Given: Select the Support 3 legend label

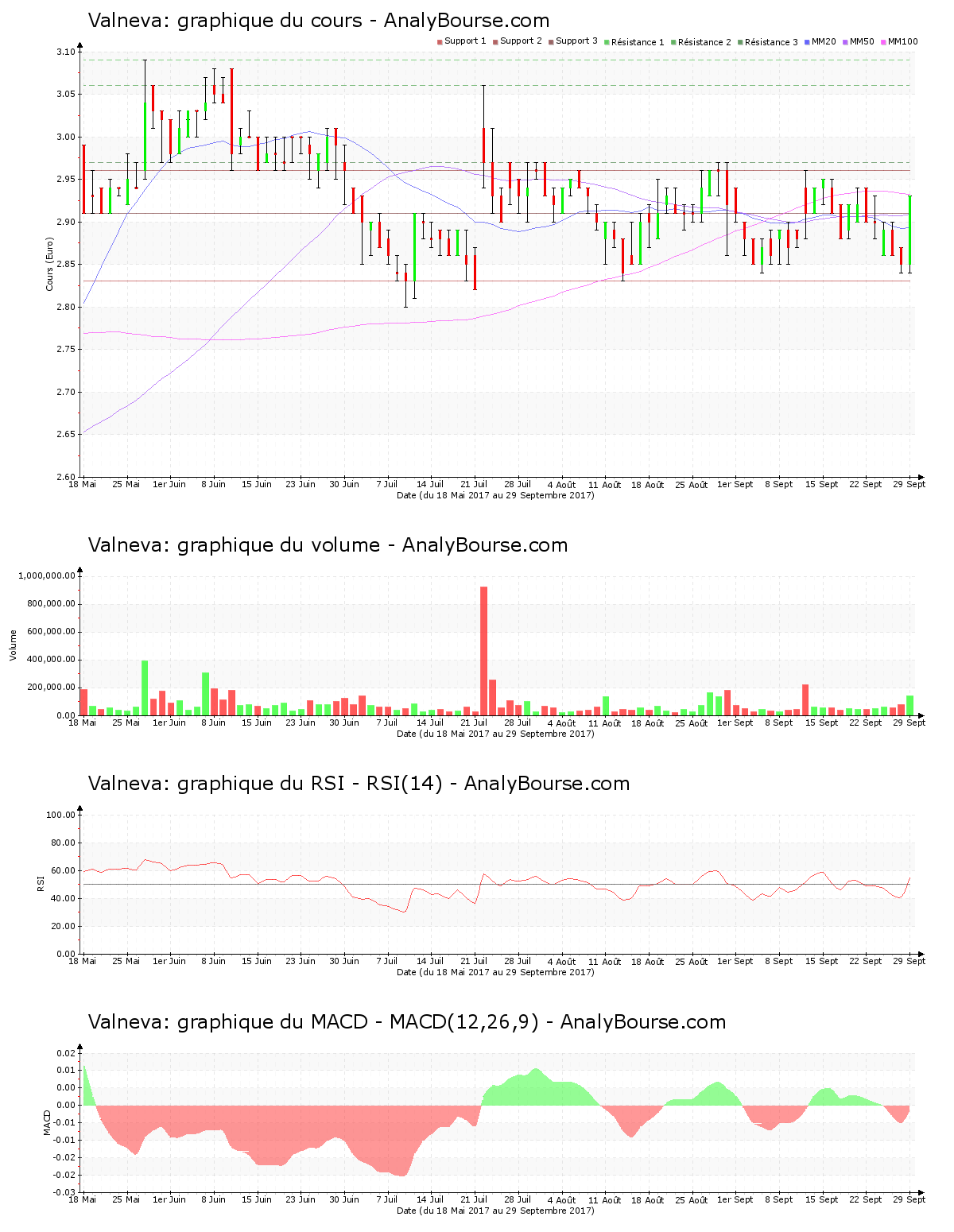Looking at the screenshot, I should tap(576, 41).
